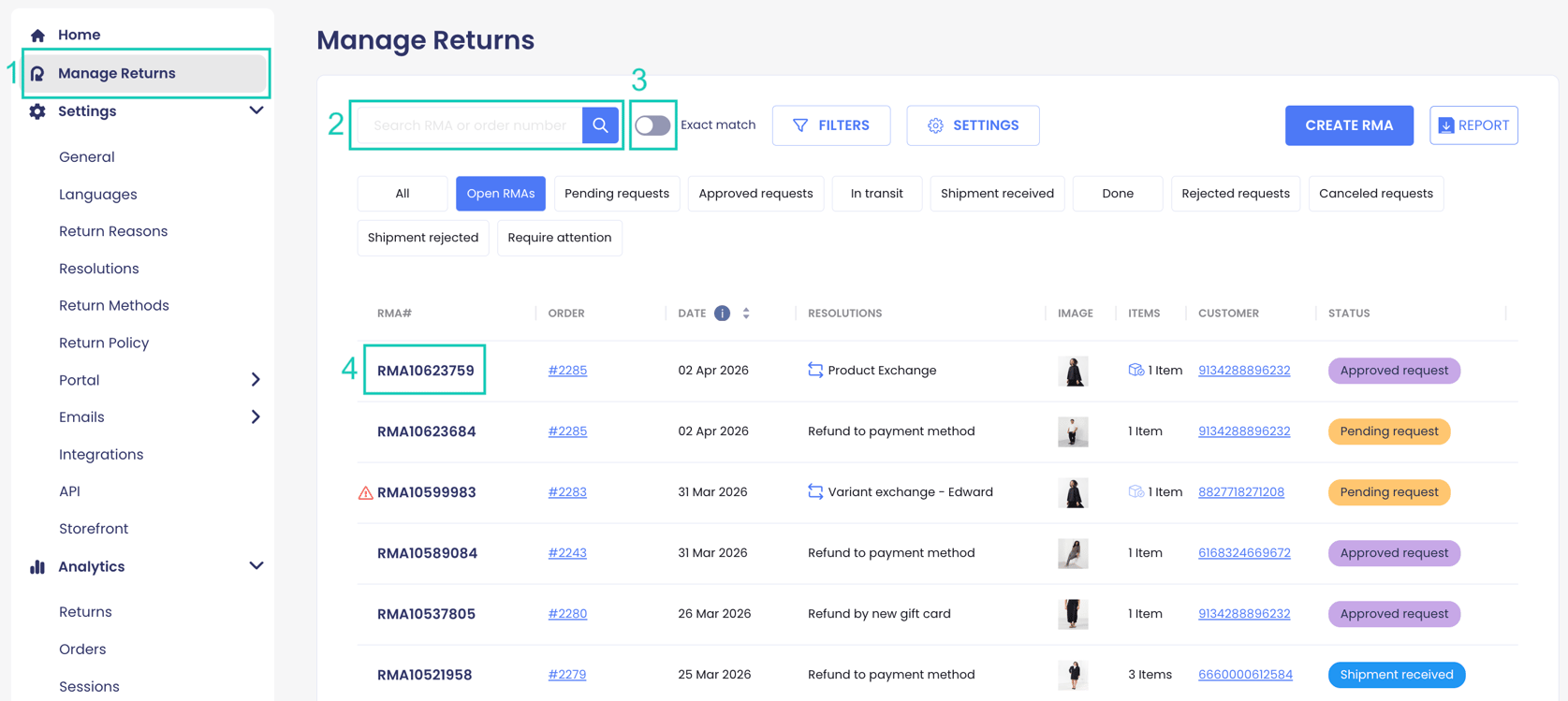Image resolution: width=1568 pixels, height=701 pixels.
Task: Expand the Emails submenu
Action: pos(256,416)
